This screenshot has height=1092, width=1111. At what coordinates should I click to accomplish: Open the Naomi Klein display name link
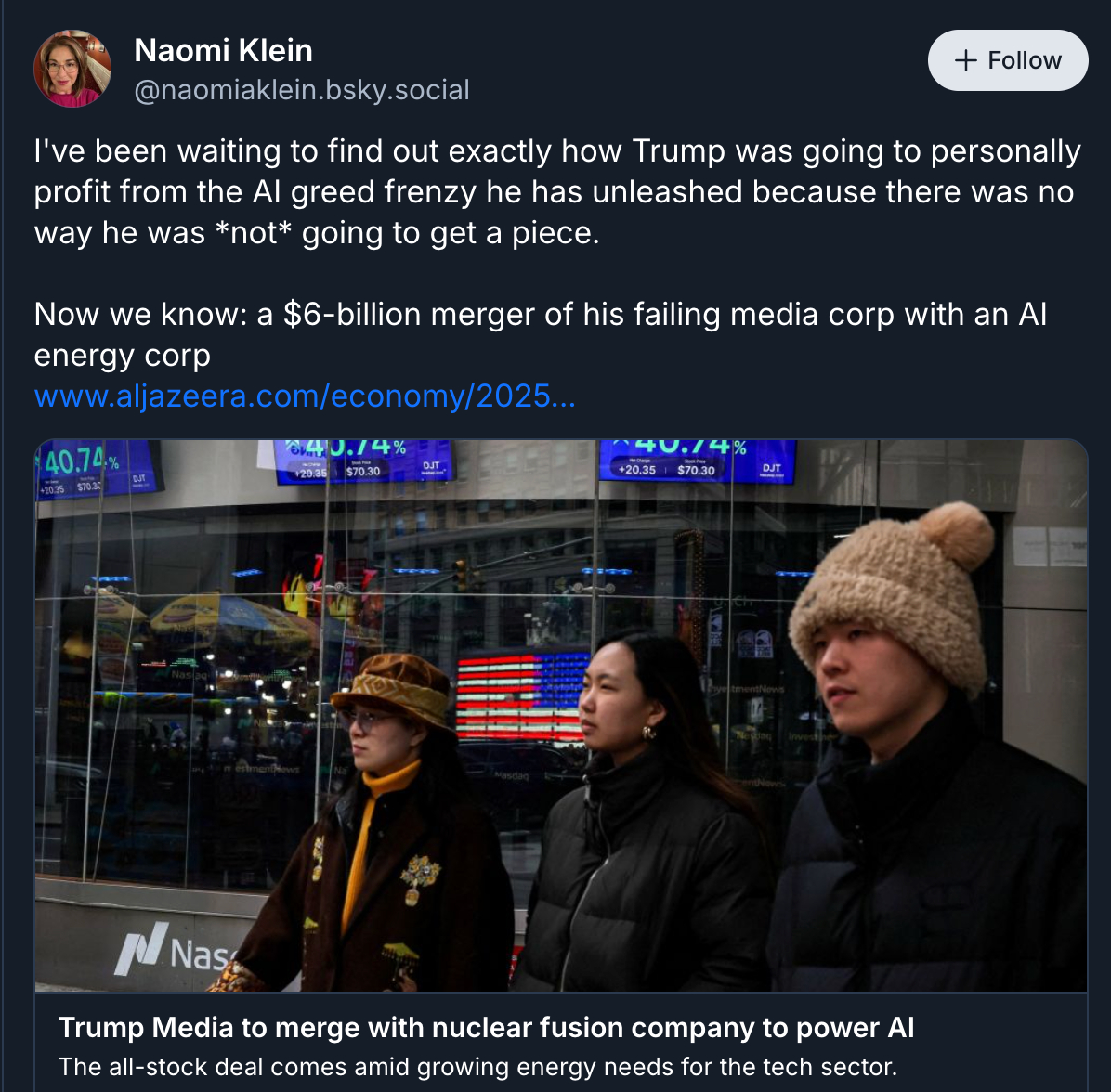(223, 50)
